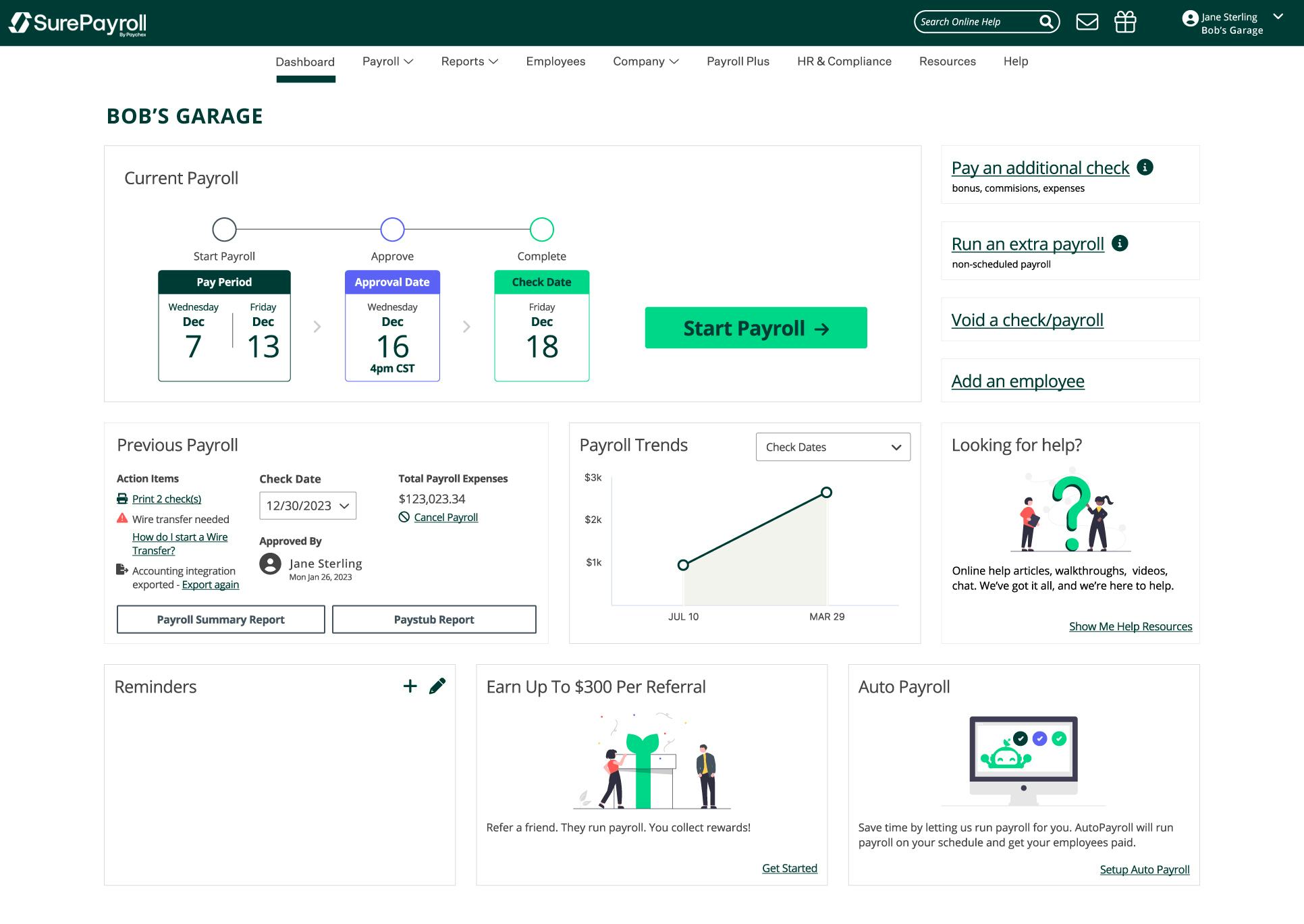This screenshot has width=1304, height=924.
Task: Open the Employees menu item
Action: tap(555, 61)
